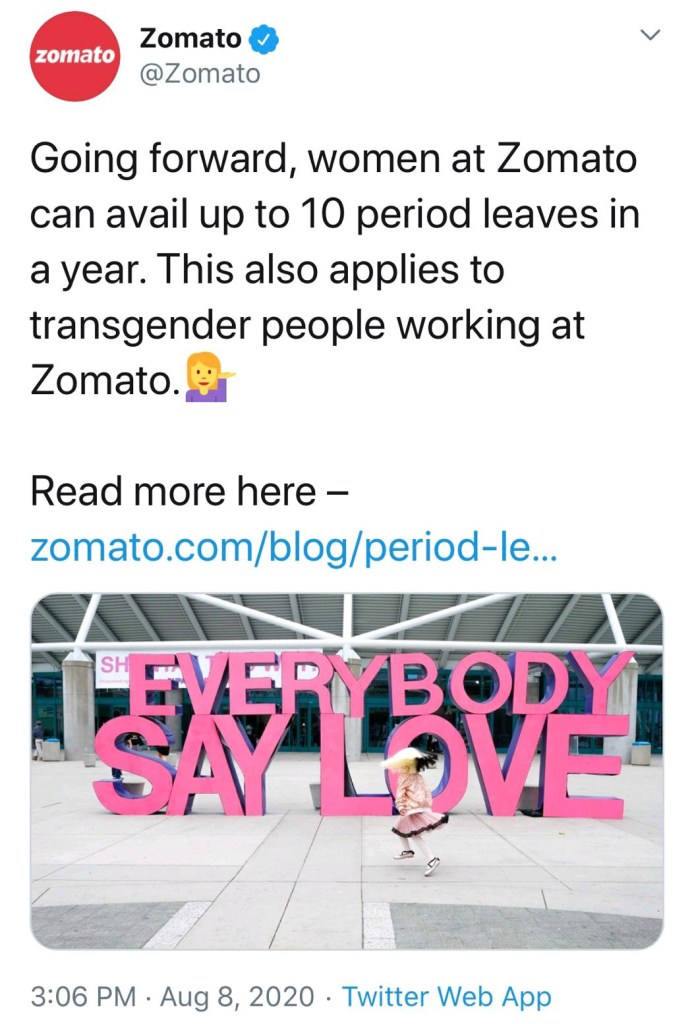Screen dimensions: 694x1024
Task: Open the "Twitter Web App" source link
Action: point(446,996)
